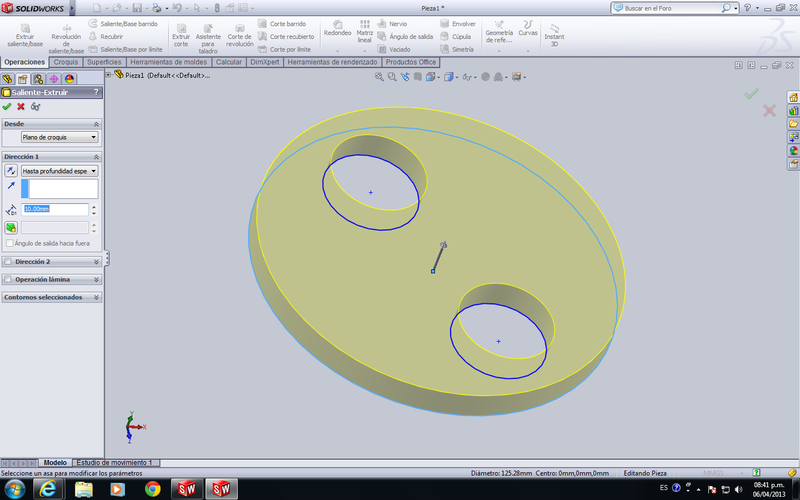Viewport: 800px width, 500px height.
Task: Open the PropertyManager tab icon
Action: tap(22, 79)
